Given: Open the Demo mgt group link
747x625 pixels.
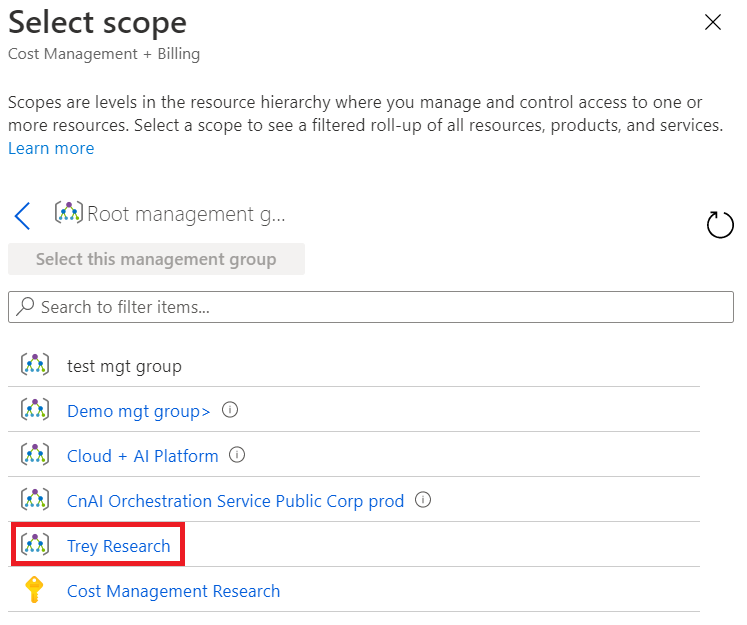Looking at the screenshot, I should point(139,410).
